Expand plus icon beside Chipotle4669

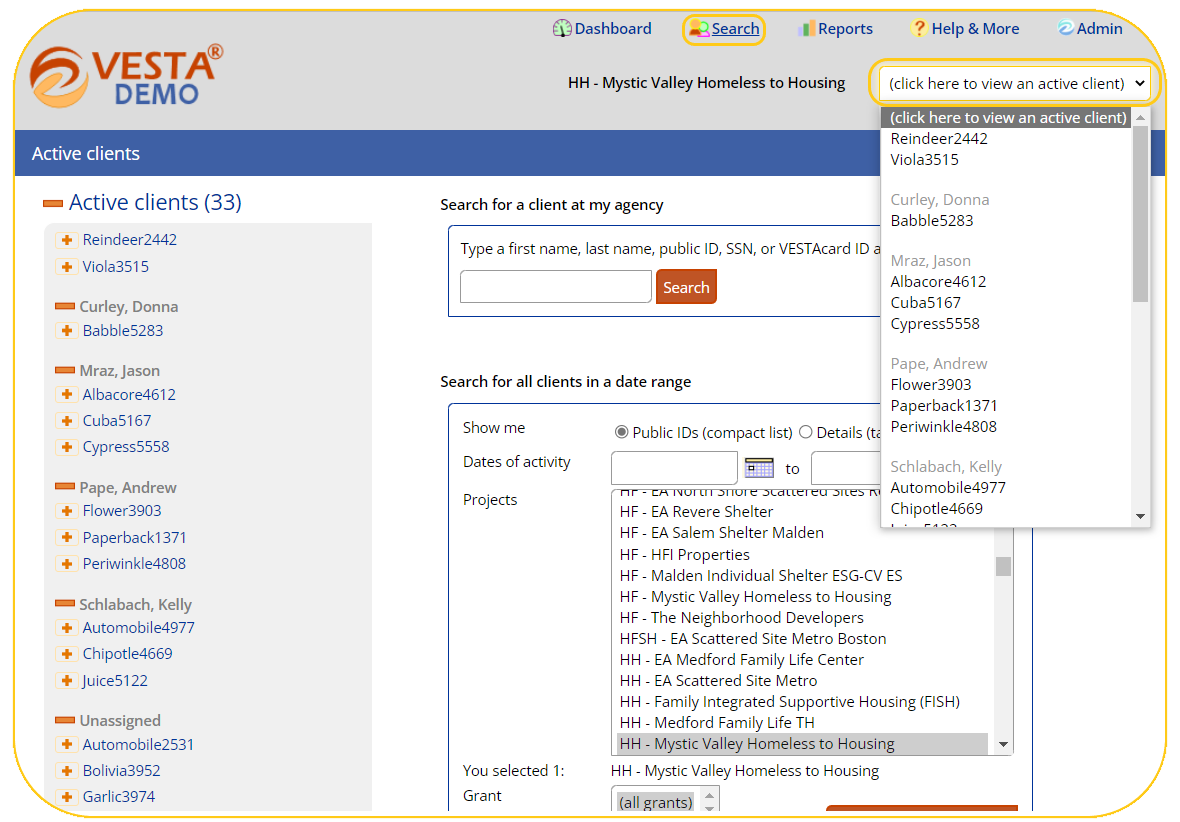tap(67, 654)
